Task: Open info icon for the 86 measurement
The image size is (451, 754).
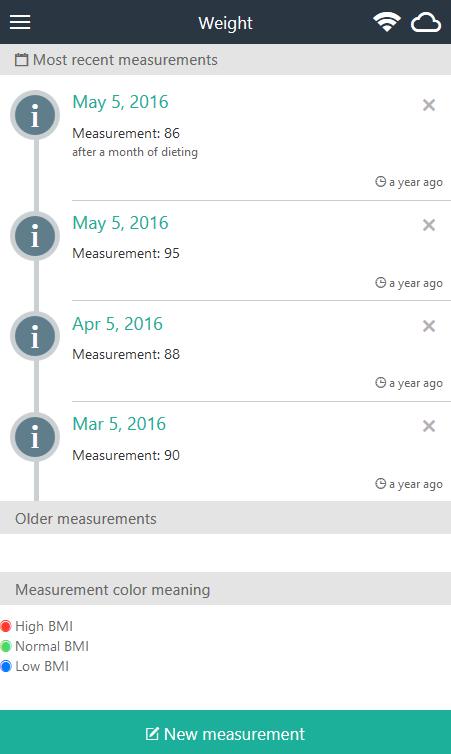Action: click(x=35, y=115)
